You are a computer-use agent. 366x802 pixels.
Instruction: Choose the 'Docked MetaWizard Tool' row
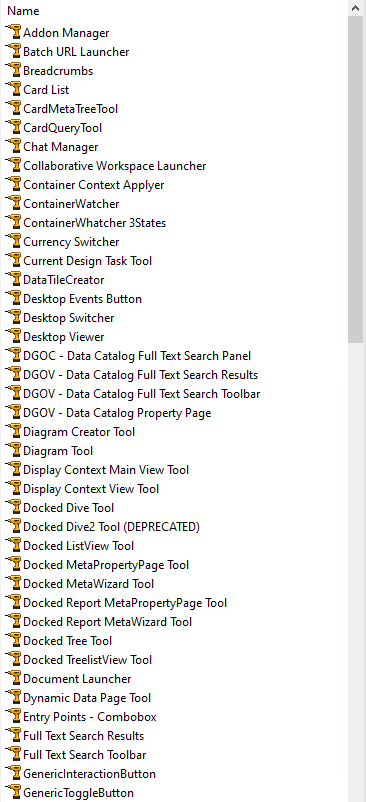tap(89, 584)
